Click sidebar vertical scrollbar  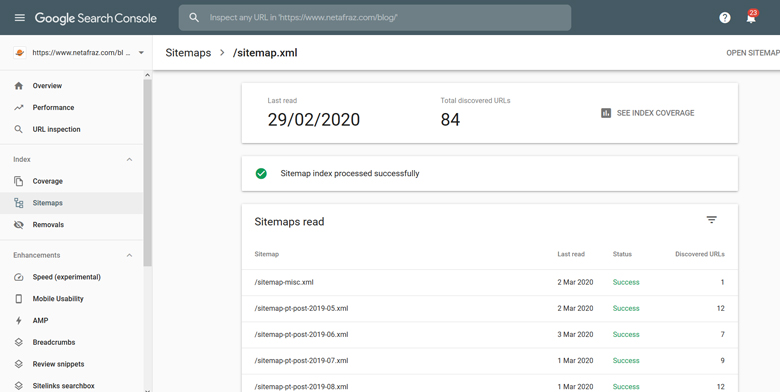[147, 172]
